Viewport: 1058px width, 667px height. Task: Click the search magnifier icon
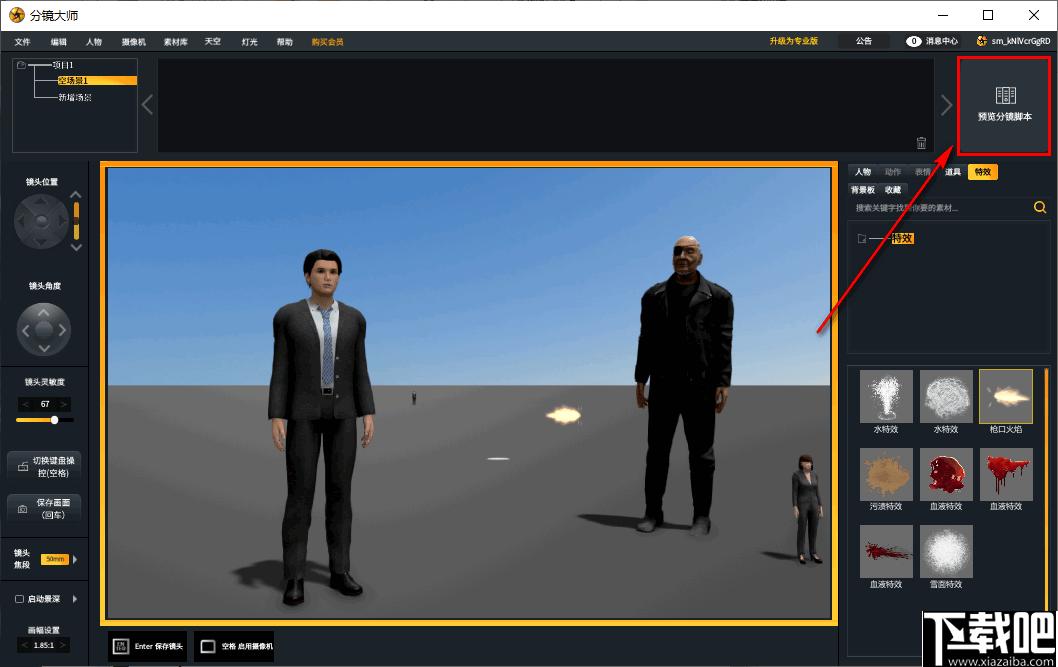click(x=1040, y=207)
